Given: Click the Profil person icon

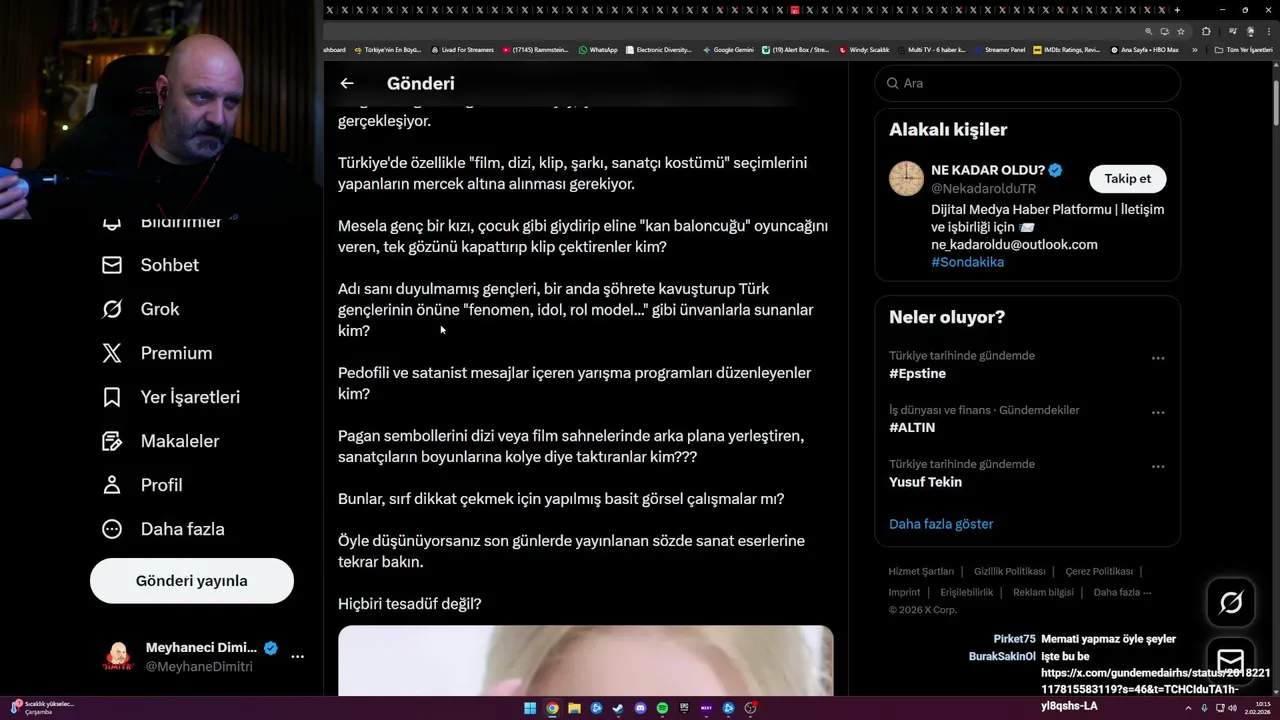Looking at the screenshot, I should pyautogui.click(x=112, y=485).
